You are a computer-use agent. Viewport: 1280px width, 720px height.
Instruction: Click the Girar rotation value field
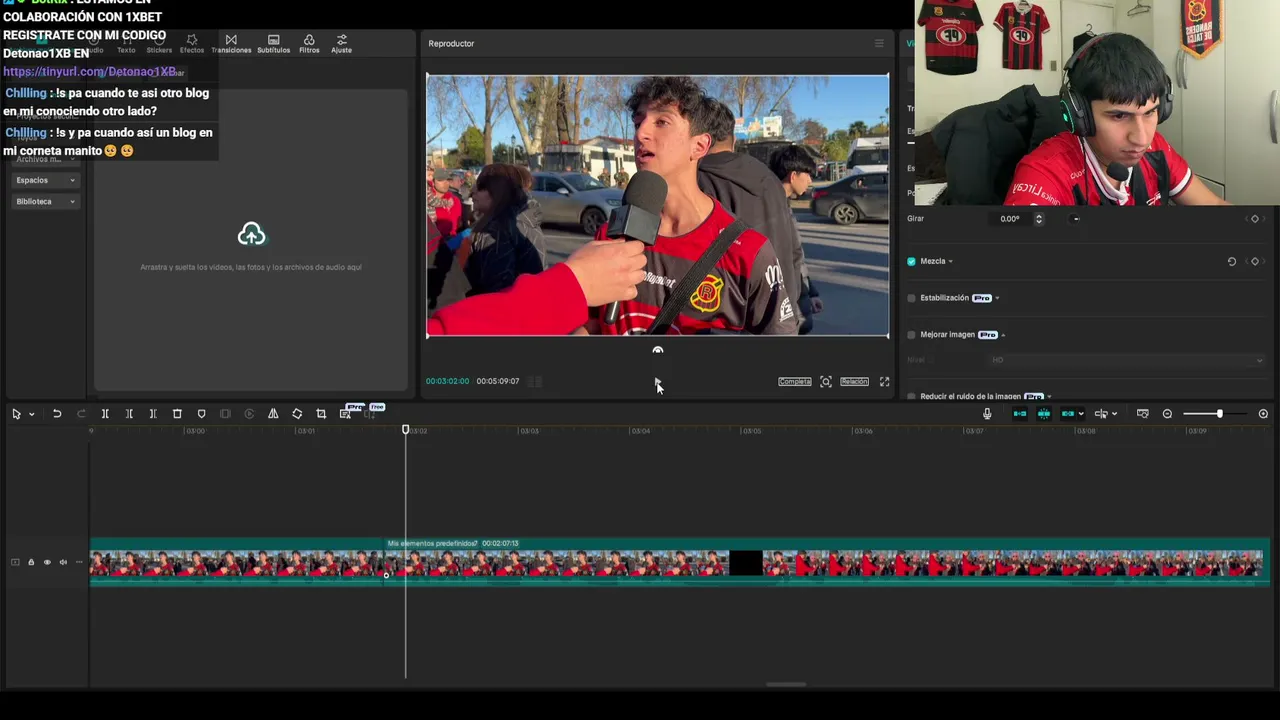pyautogui.click(x=1011, y=219)
